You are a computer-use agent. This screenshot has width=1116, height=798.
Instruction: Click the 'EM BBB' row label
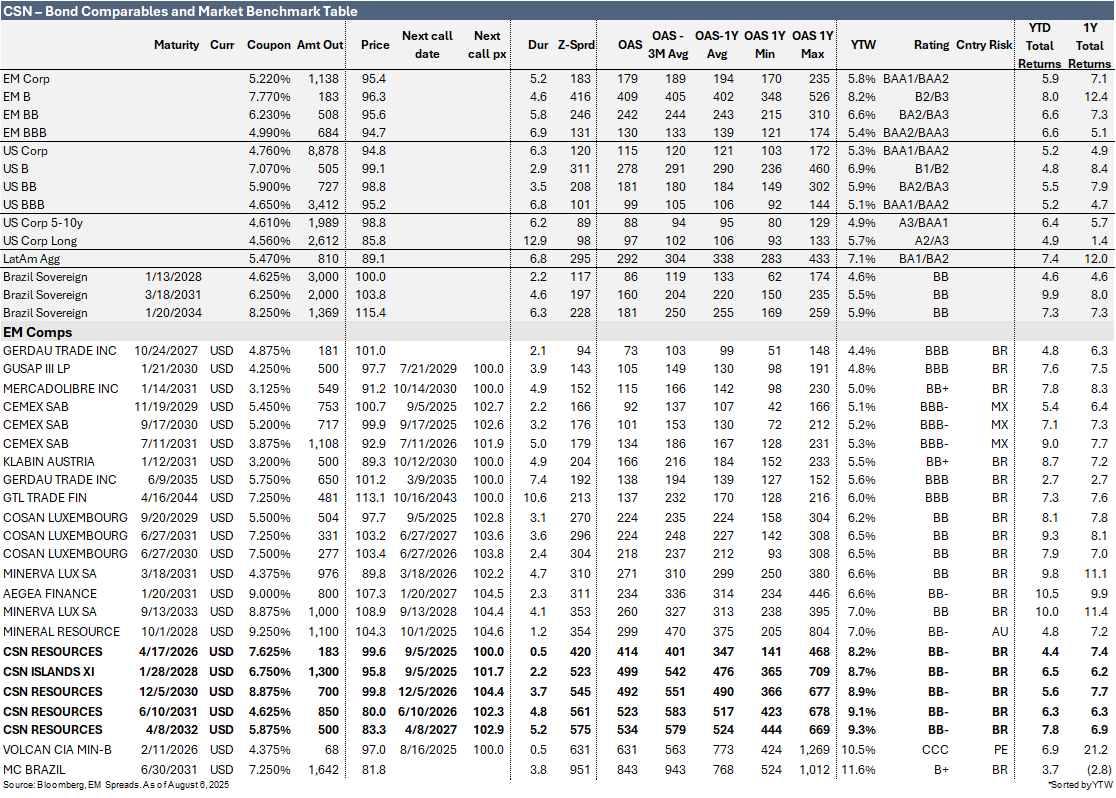tap(25, 132)
